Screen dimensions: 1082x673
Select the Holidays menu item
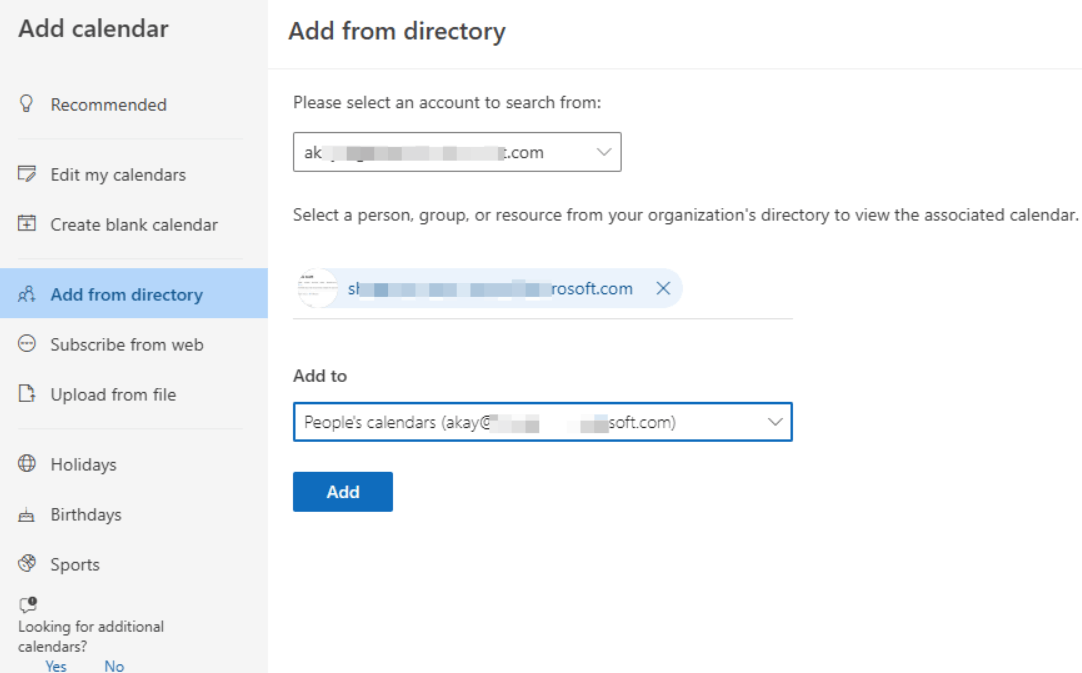pos(83,465)
